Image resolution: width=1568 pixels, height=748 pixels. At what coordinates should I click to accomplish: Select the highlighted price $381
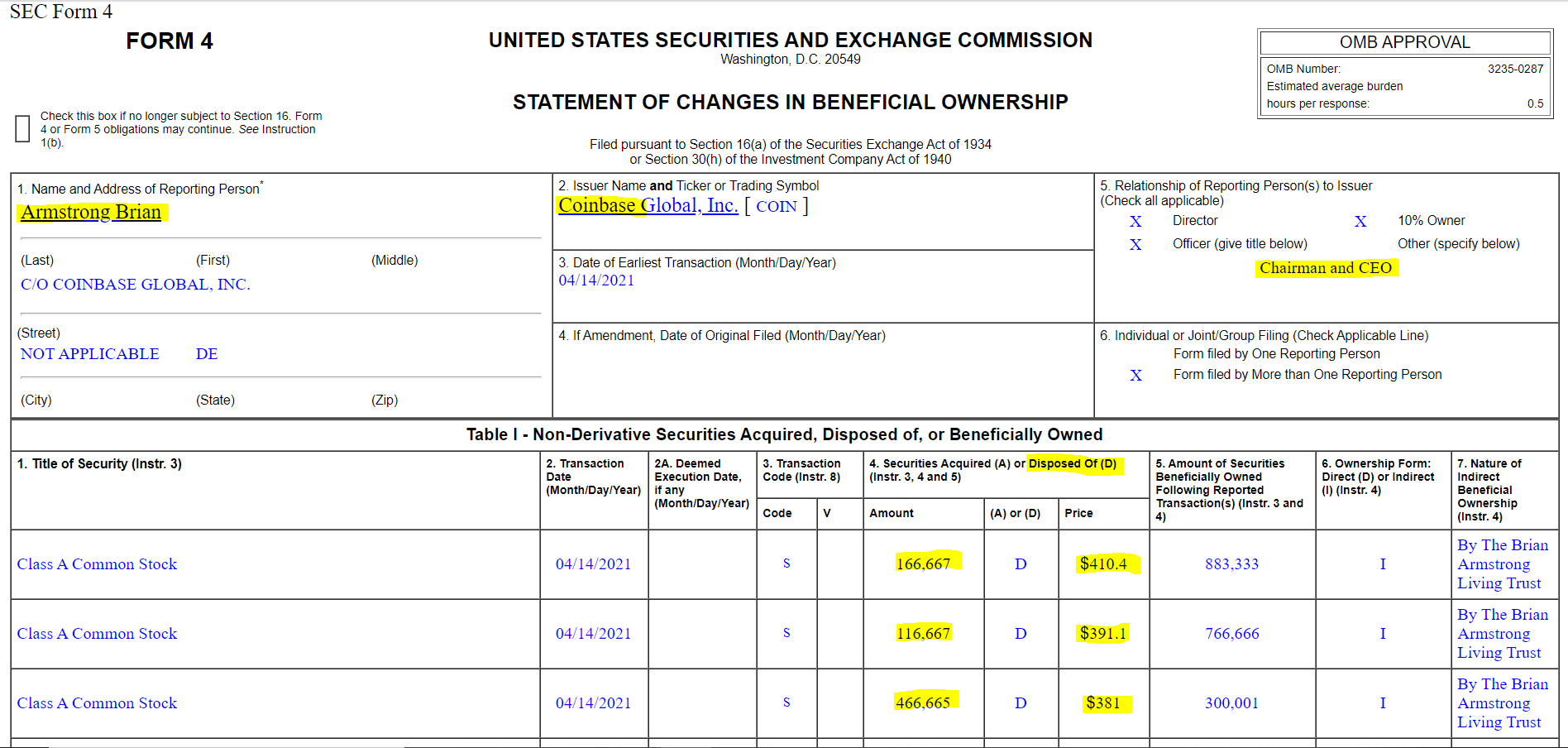(x=1103, y=702)
